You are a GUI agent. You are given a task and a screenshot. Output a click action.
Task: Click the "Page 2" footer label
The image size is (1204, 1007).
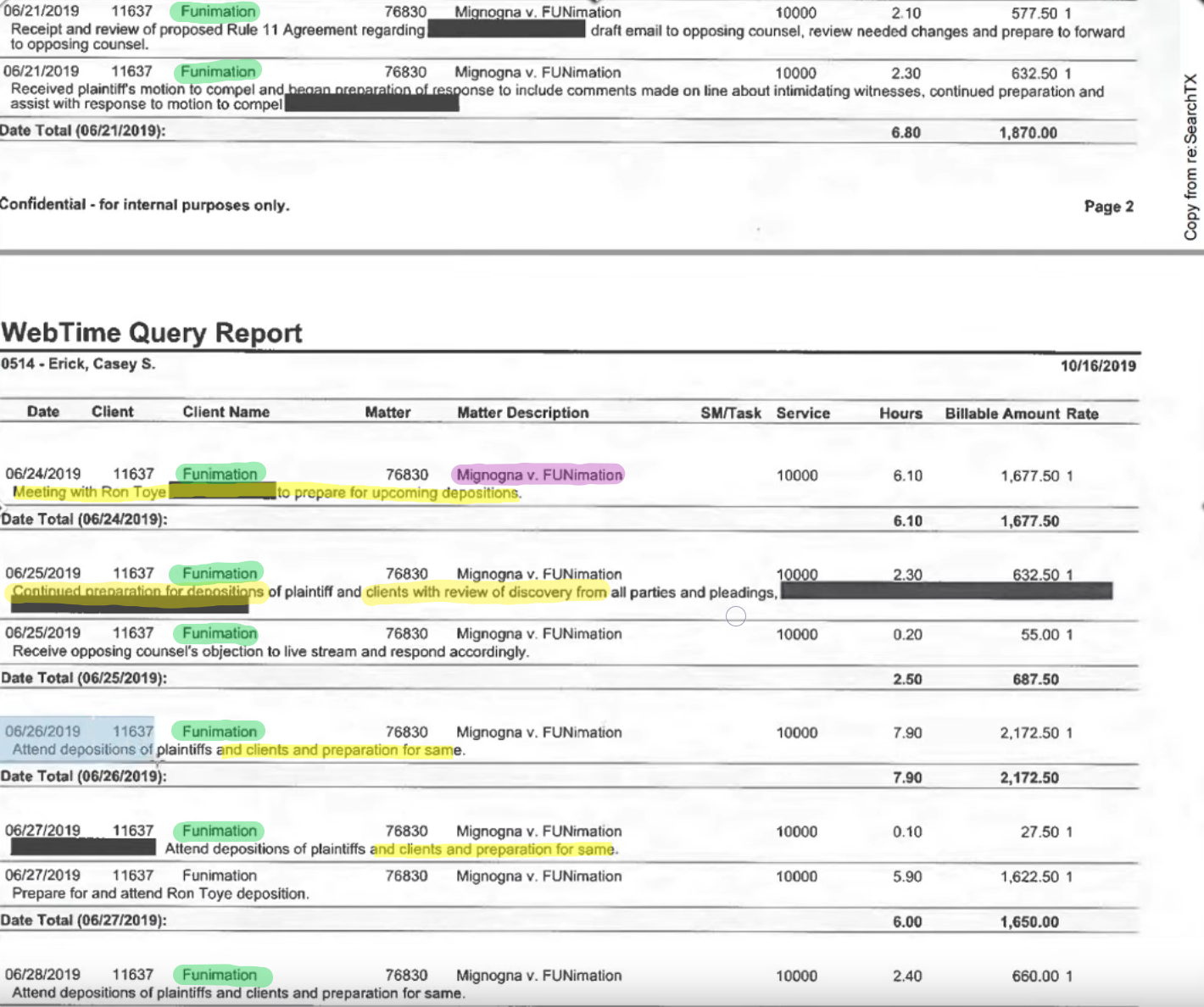tap(1109, 206)
